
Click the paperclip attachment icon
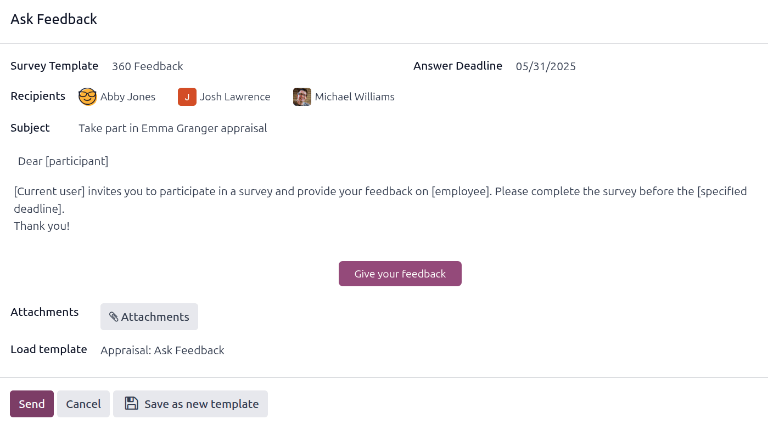point(114,317)
